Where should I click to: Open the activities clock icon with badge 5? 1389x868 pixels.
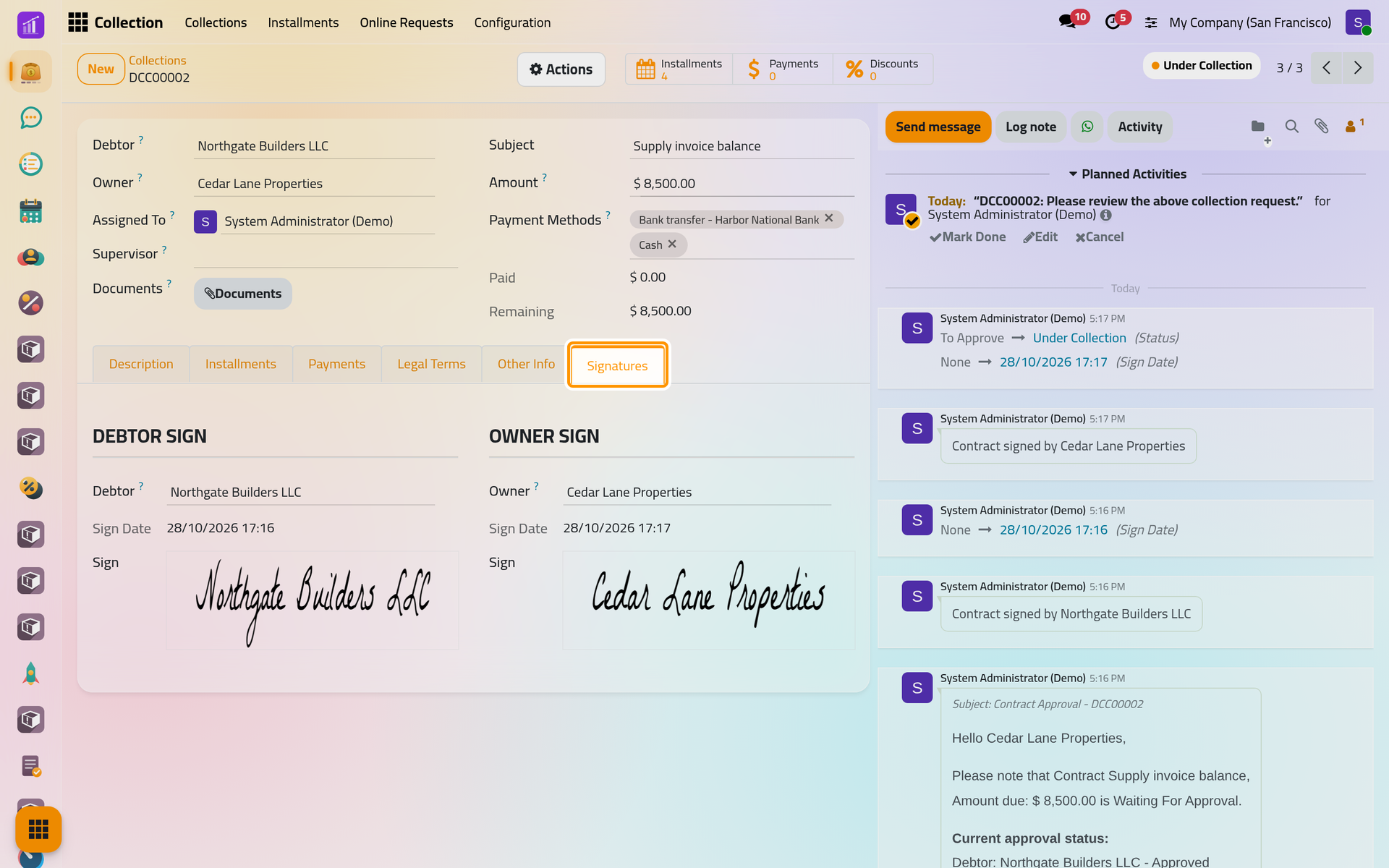[1113, 22]
